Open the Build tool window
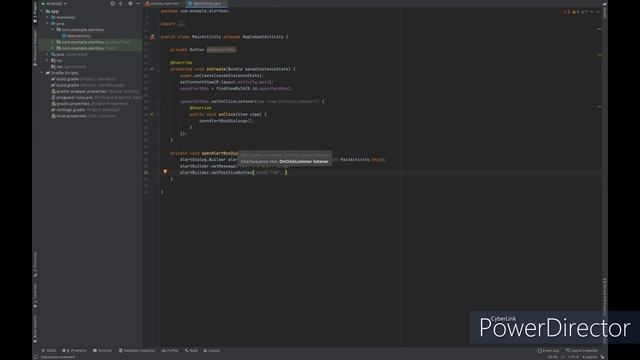640x360 pixels. pyautogui.click(x=191, y=351)
